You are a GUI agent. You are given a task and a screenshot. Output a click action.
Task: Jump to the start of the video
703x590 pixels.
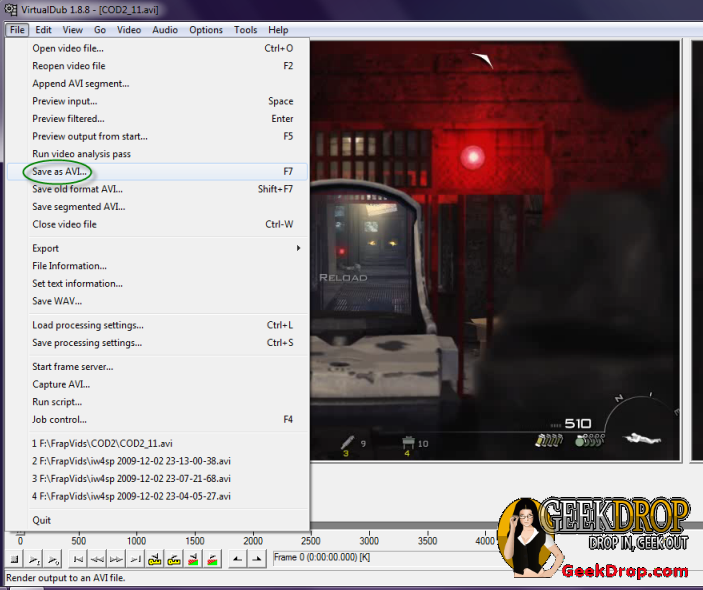coord(77,558)
